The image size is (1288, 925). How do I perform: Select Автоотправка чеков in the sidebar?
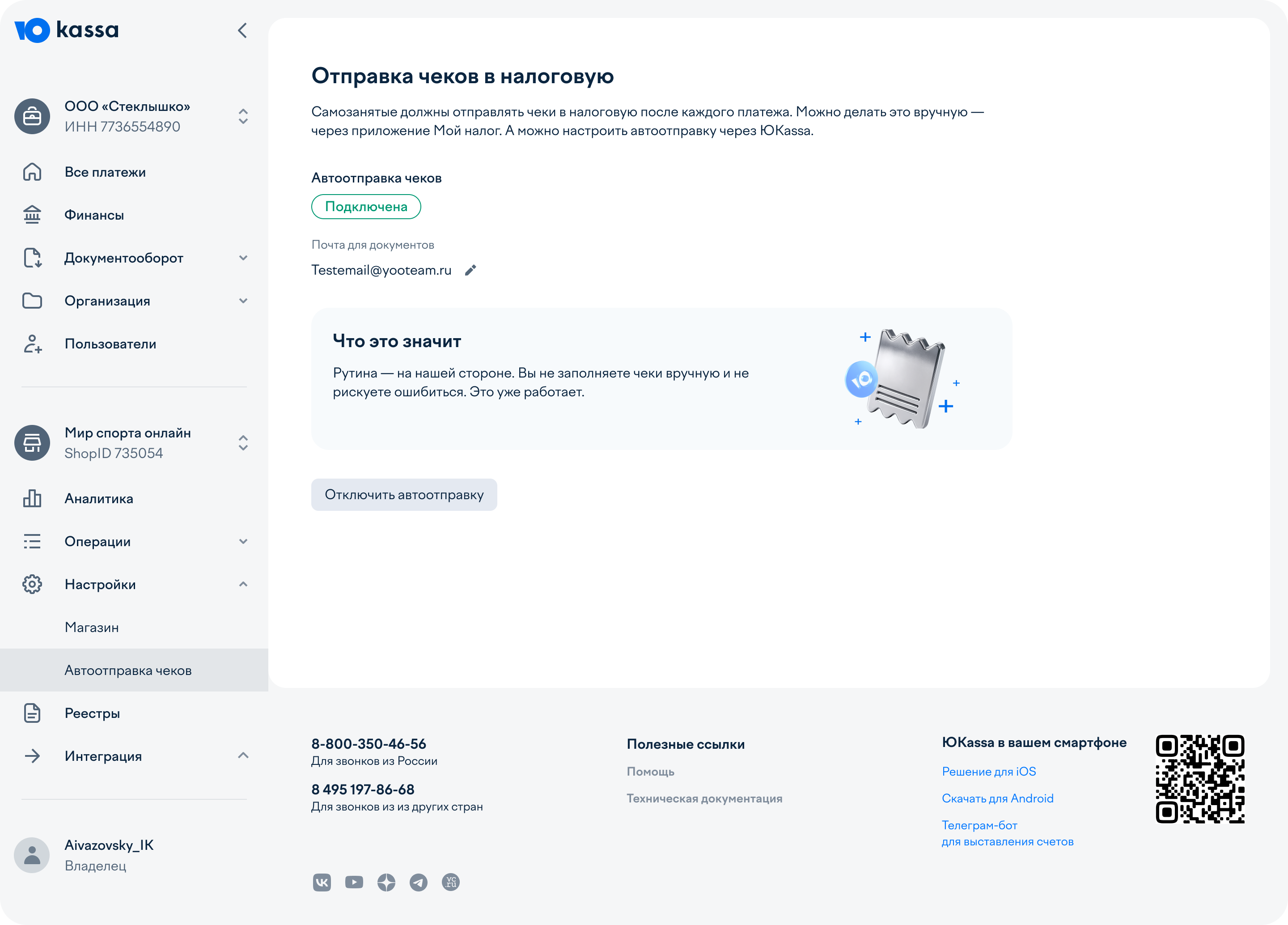click(134, 670)
